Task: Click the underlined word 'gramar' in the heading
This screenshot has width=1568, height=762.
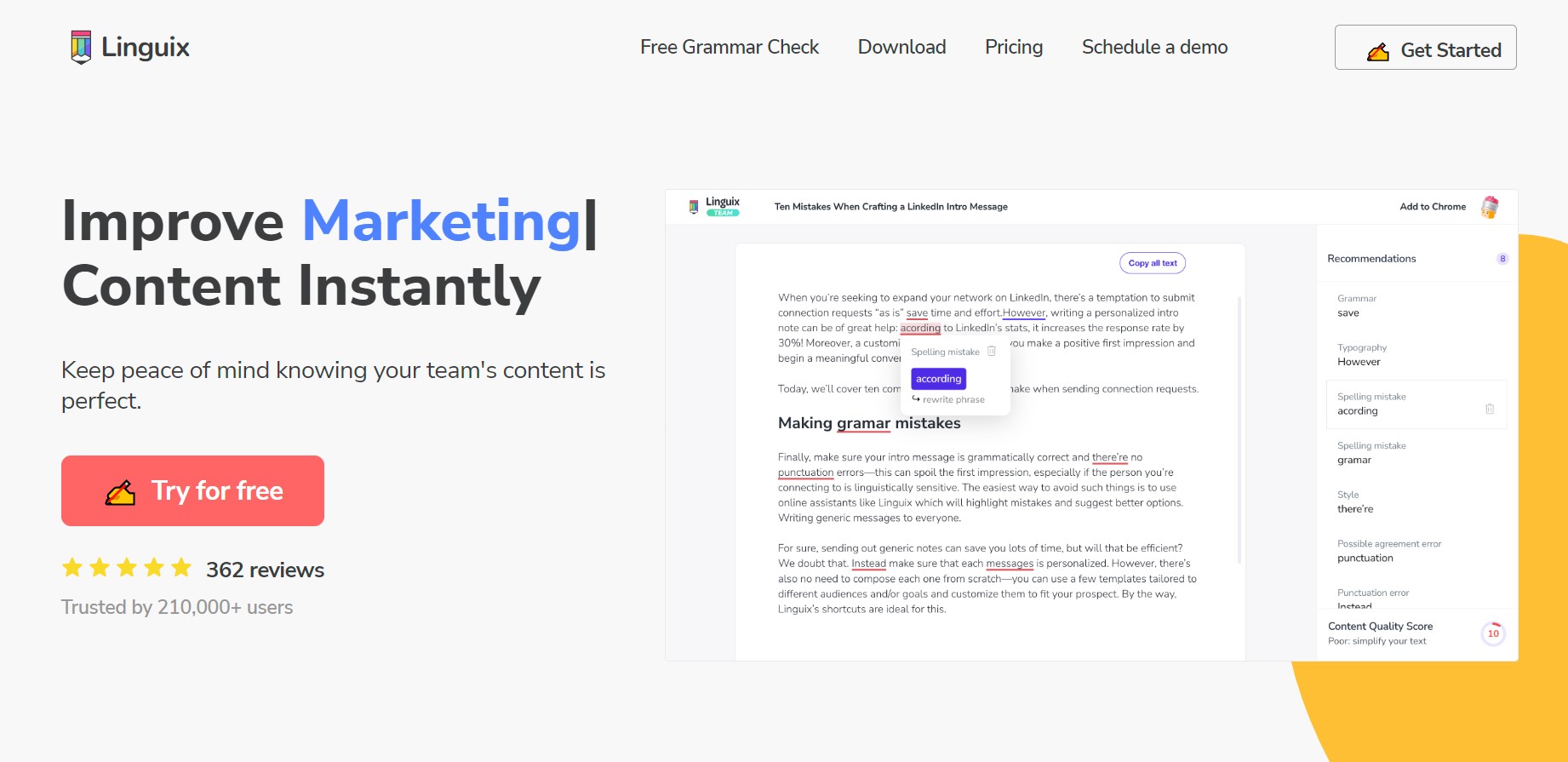Action: pos(863,423)
